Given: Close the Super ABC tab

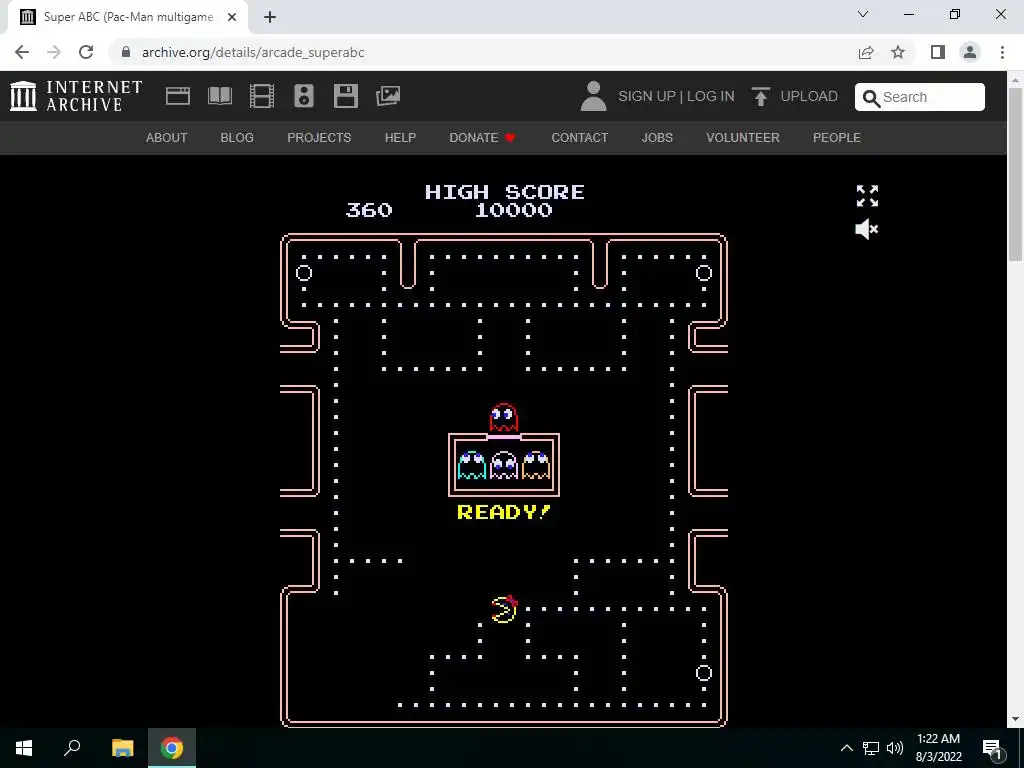Looking at the screenshot, I should point(232,17).
